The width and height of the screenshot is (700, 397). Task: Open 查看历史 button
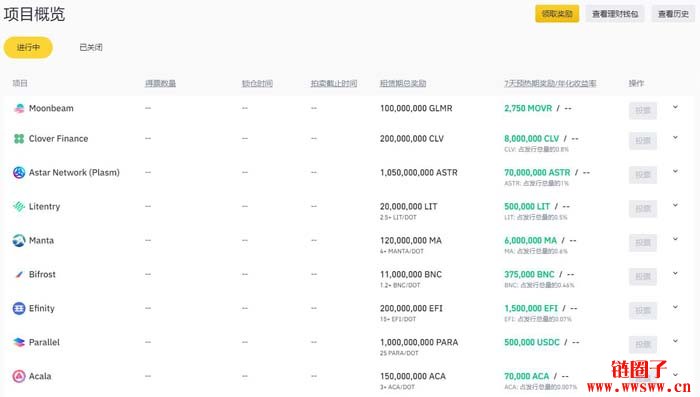tap(673, 14)
